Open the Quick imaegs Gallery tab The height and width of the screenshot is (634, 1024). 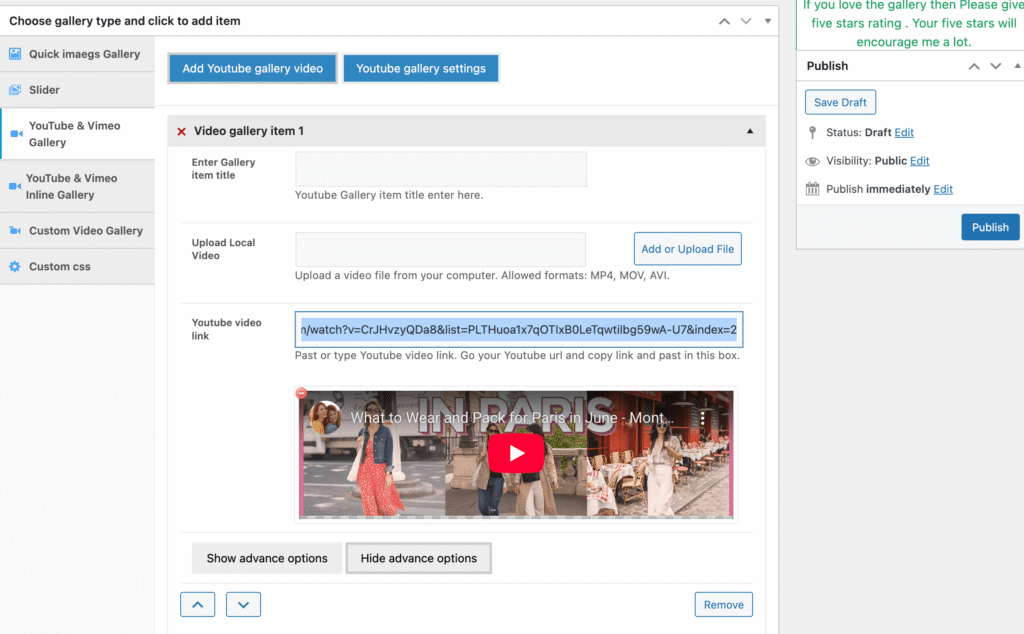(84, 54)
